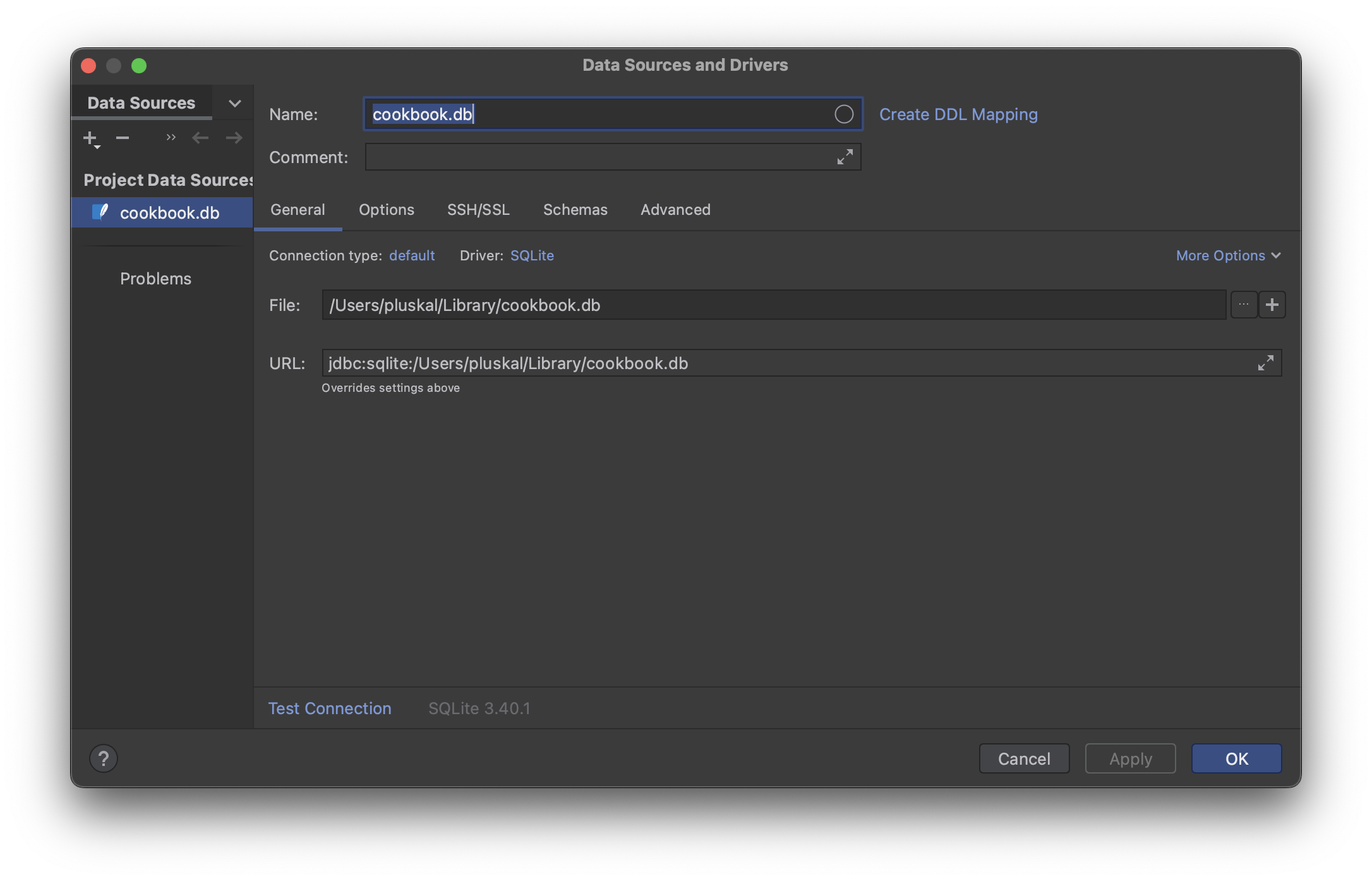Change connection type from default
This screenshot has height=881, width=1372.
pos(412,255)
